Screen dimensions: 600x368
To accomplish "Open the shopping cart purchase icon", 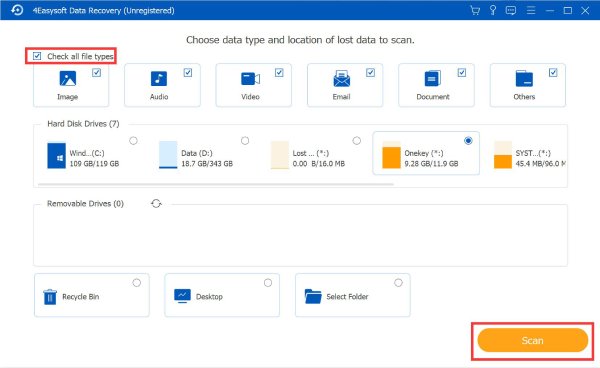I will pyautogui.click(x=475, y=10).
